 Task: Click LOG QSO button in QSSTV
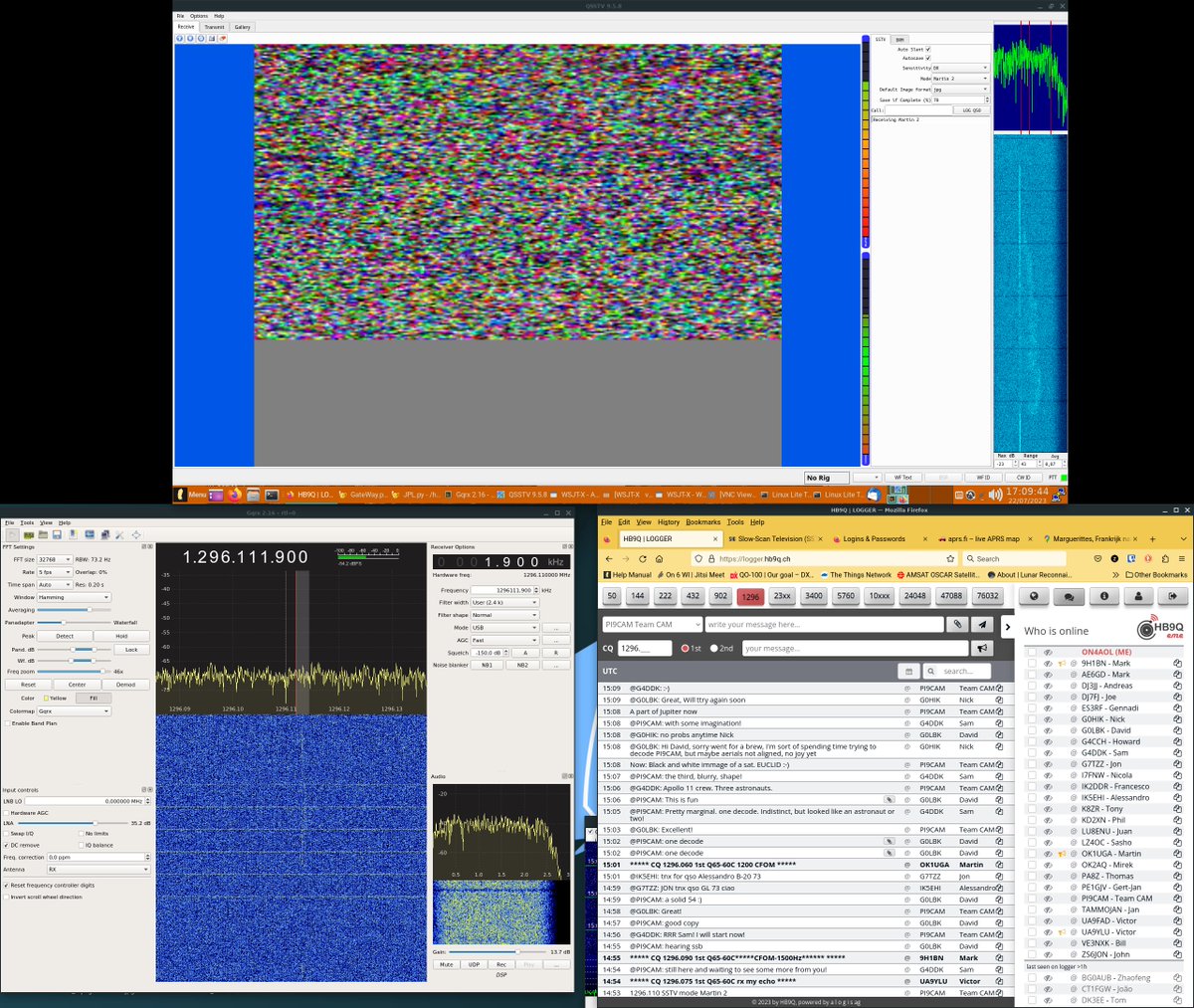(x=972, y=109)
